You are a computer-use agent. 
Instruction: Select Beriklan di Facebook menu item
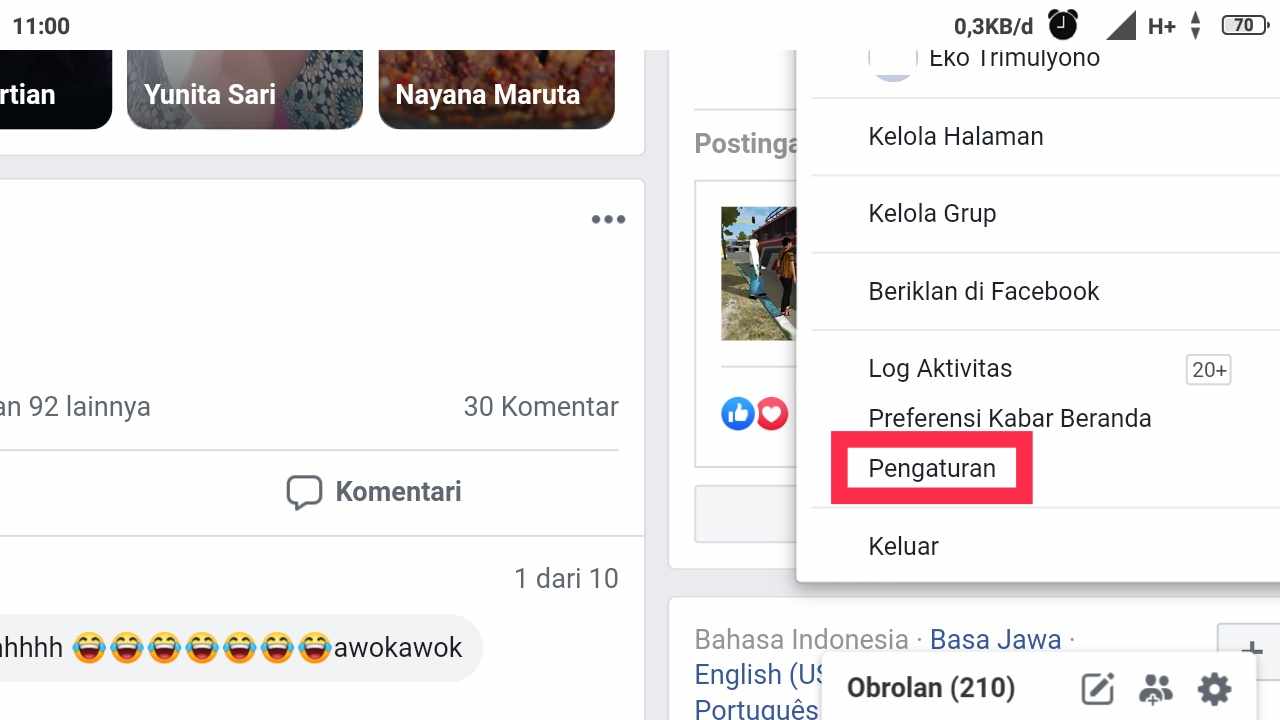click(984, 291)
